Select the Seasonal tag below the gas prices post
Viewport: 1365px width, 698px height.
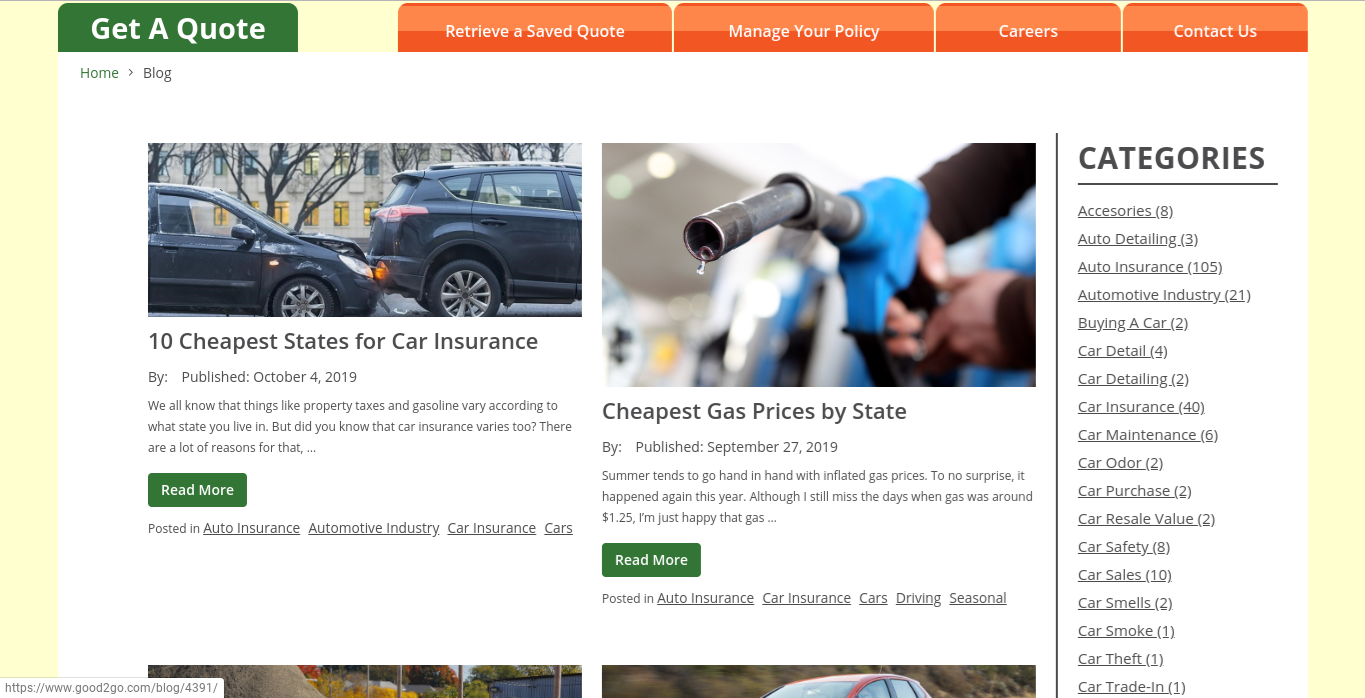(978, 598)
